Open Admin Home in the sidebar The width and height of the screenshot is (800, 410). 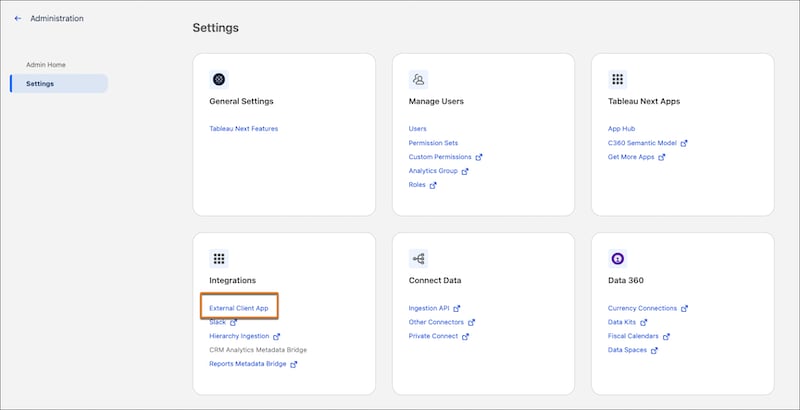coord(46,65)
